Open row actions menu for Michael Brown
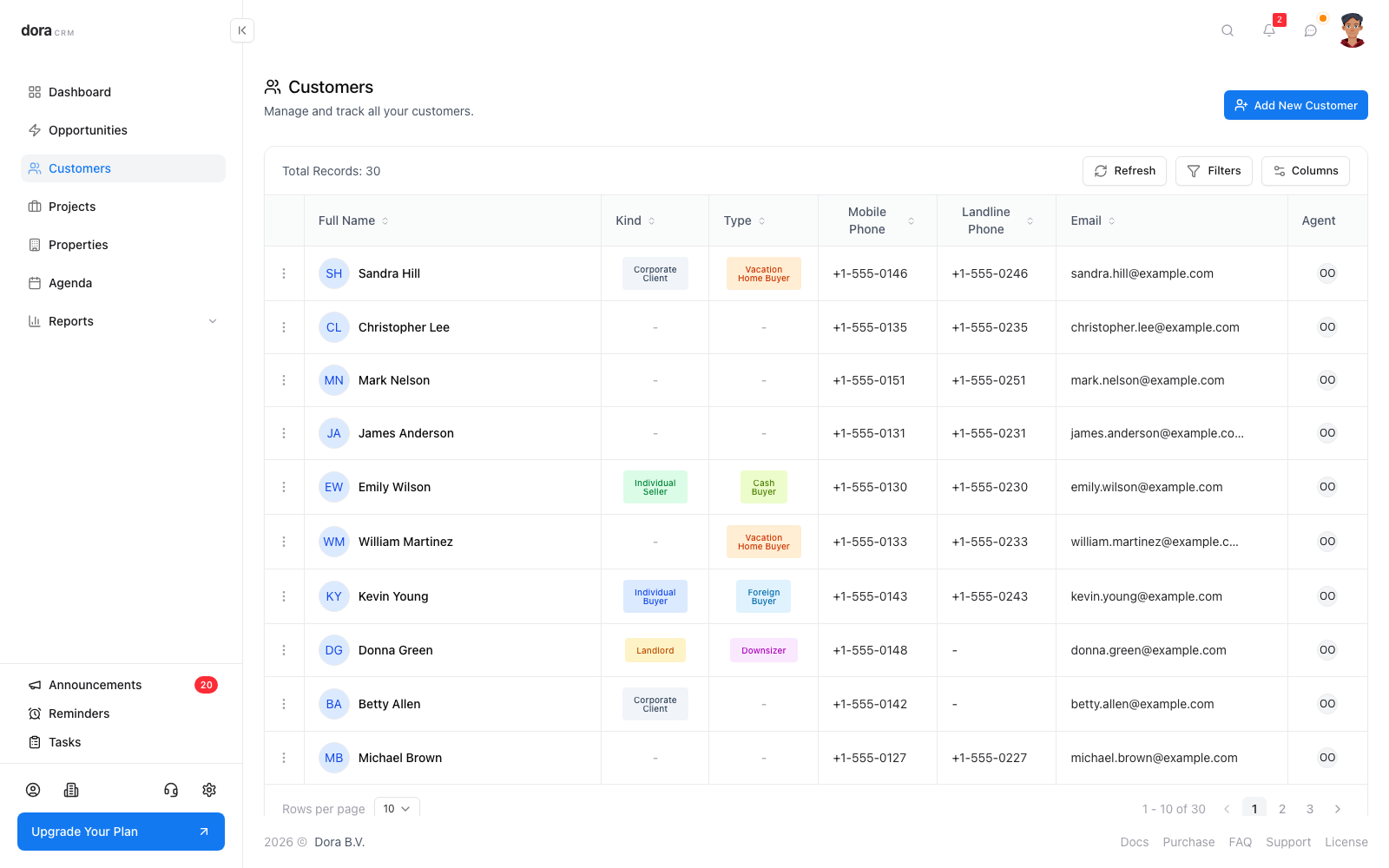This screenshot has width=1389, height=868. pos(284,758)
